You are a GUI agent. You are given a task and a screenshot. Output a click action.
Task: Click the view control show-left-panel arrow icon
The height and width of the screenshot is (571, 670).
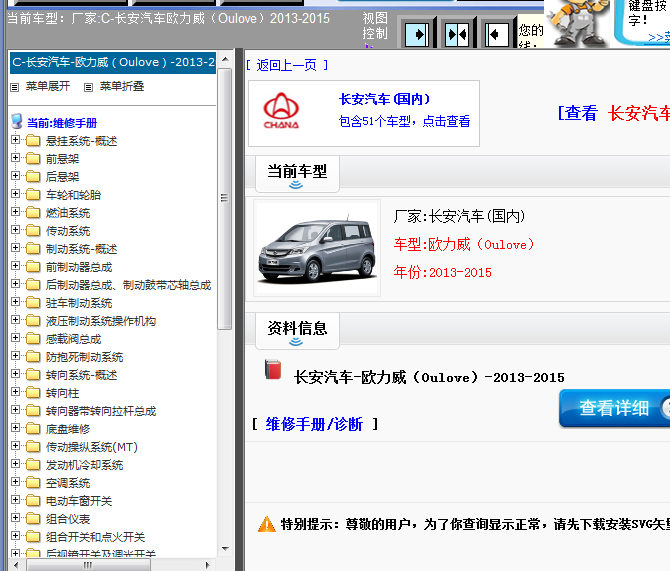[x=497, y=34]
